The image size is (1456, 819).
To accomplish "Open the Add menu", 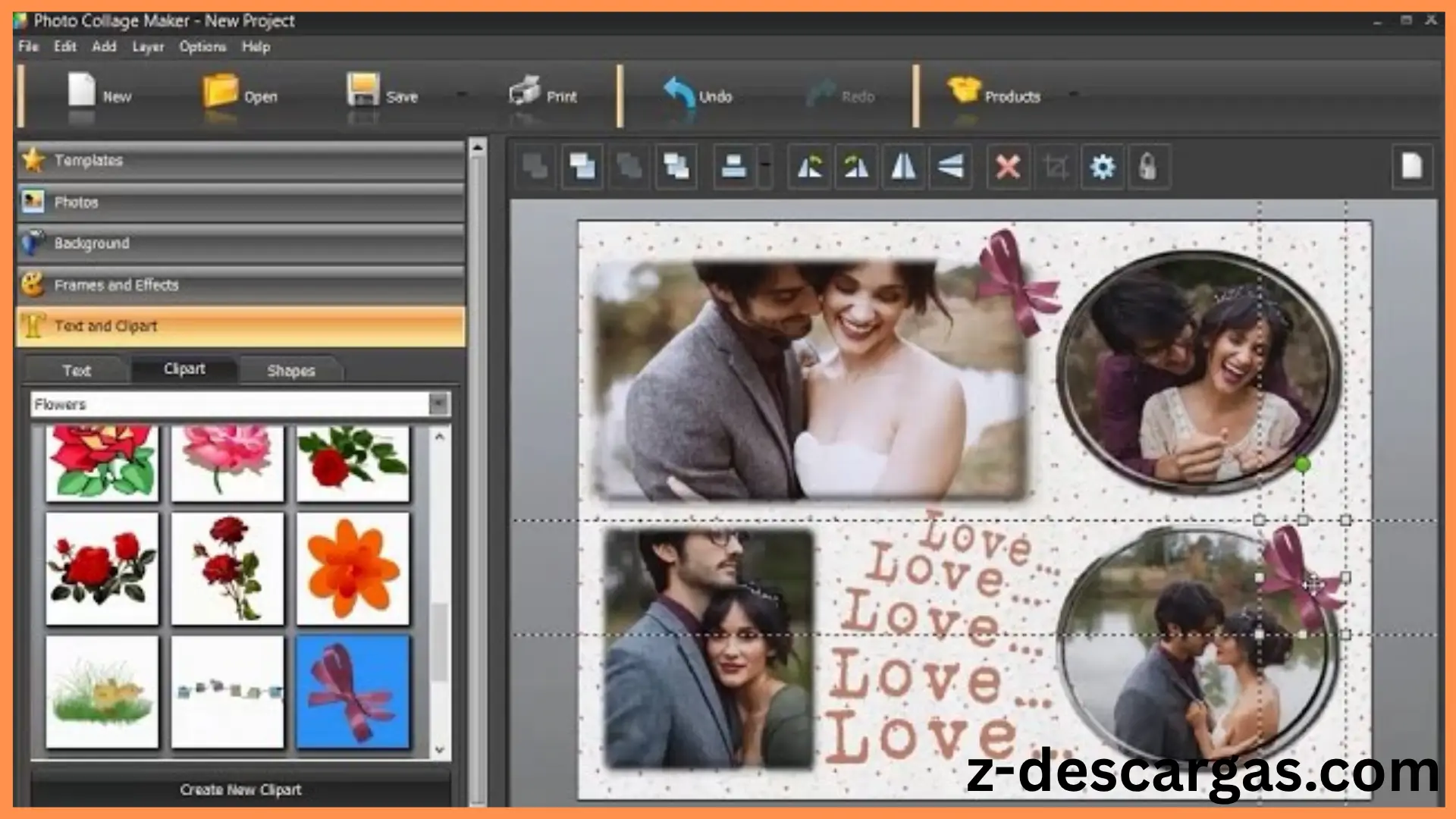I will pyautogui.click(x=104, y=46).
